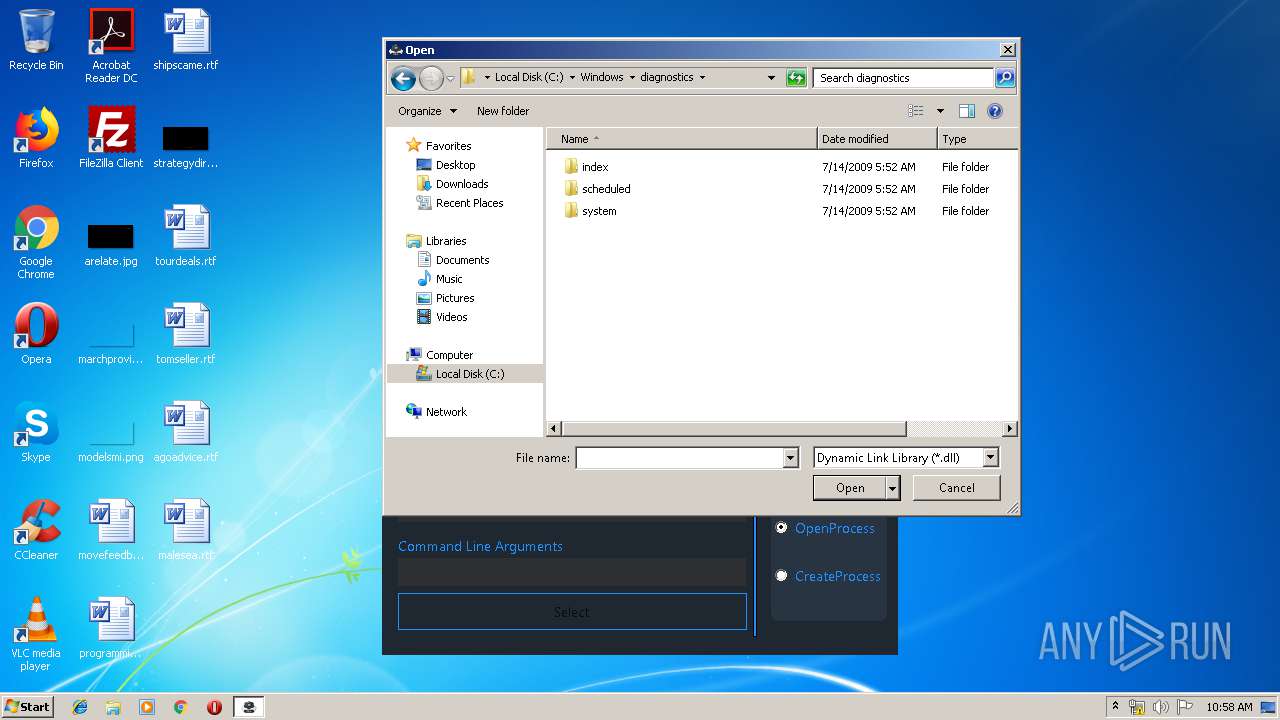Open the tourdeals.rtf desktop file
The image size is (1280, 720).
pos(186,236)
